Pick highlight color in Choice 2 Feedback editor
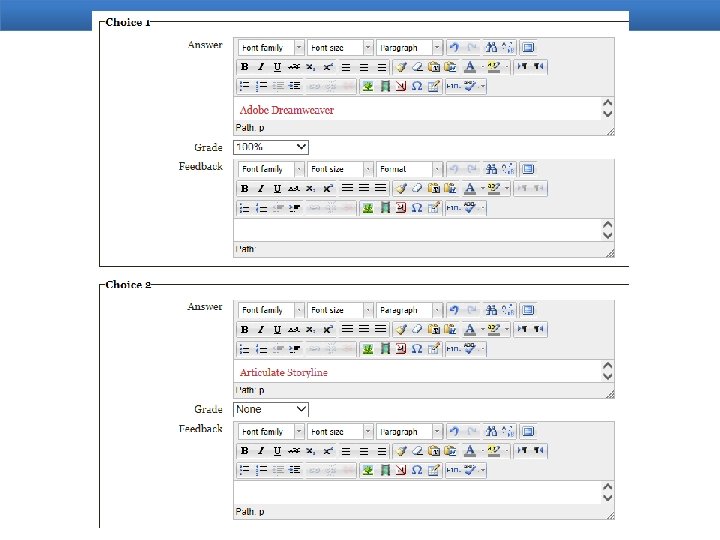This screenshot has height=540, width=720. [494, 451]
